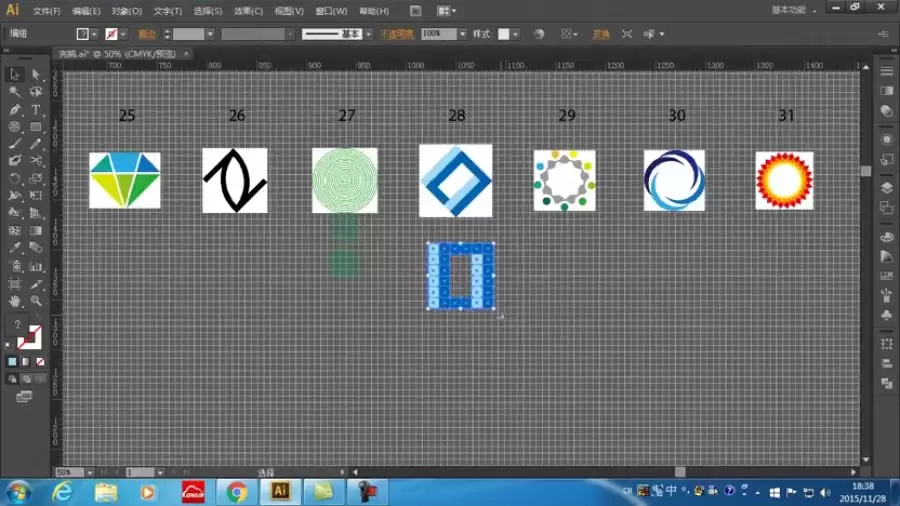Open the fill color dropdown in control bar
This screenshot has width=900, height=506.
point(94,34)
